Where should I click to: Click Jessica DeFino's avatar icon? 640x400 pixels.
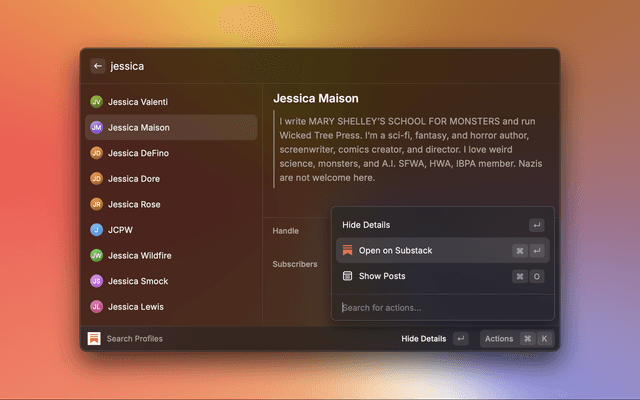coord(96,153)
